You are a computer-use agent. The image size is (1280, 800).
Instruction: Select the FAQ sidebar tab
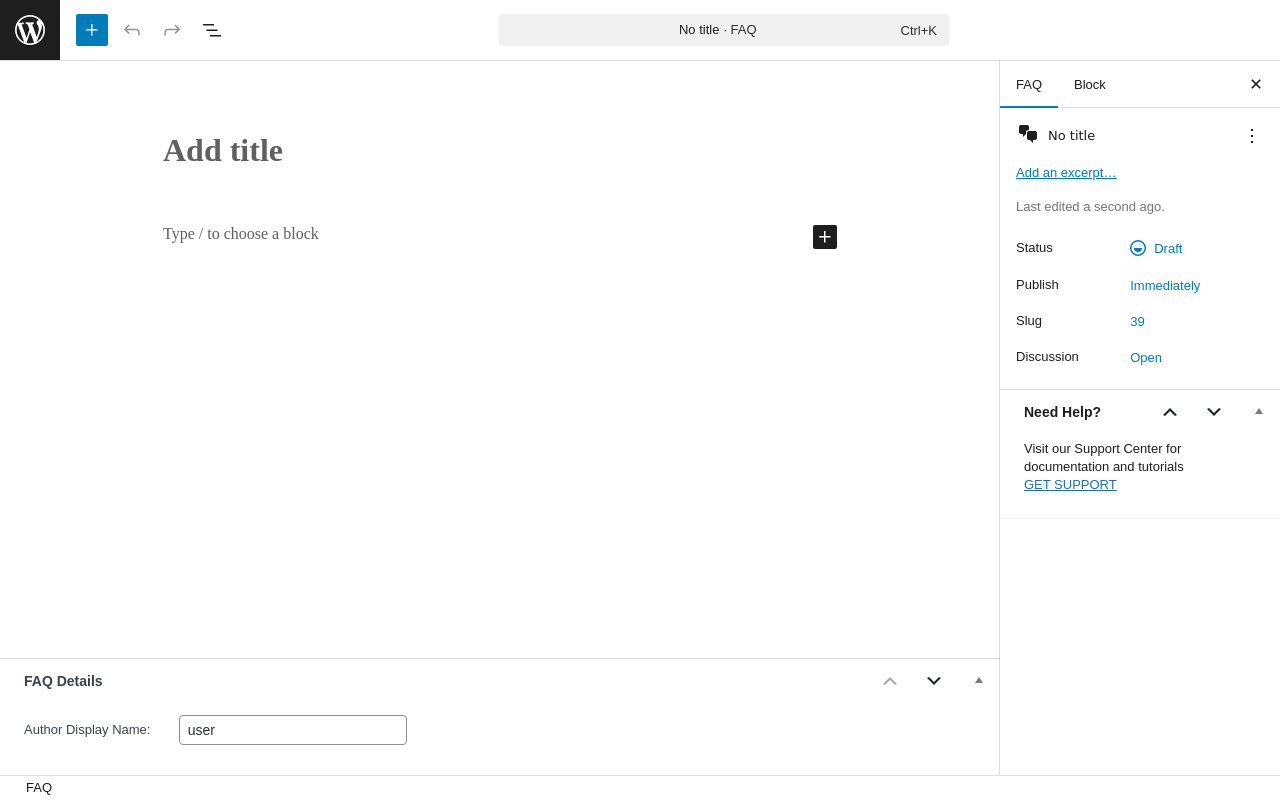[1029, 84]
